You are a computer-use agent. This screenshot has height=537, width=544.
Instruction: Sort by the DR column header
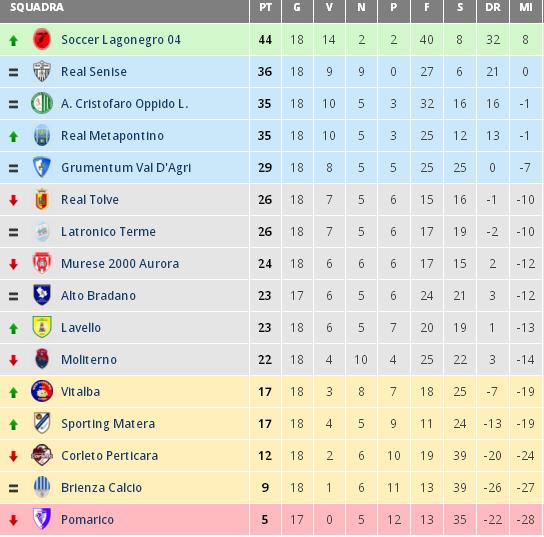[493, 7]
